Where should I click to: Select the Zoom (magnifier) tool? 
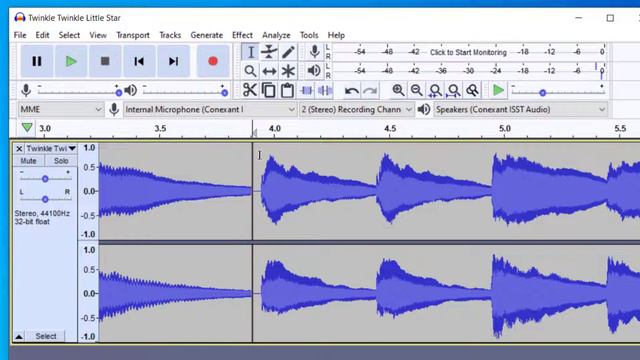[x=251, y=71]
